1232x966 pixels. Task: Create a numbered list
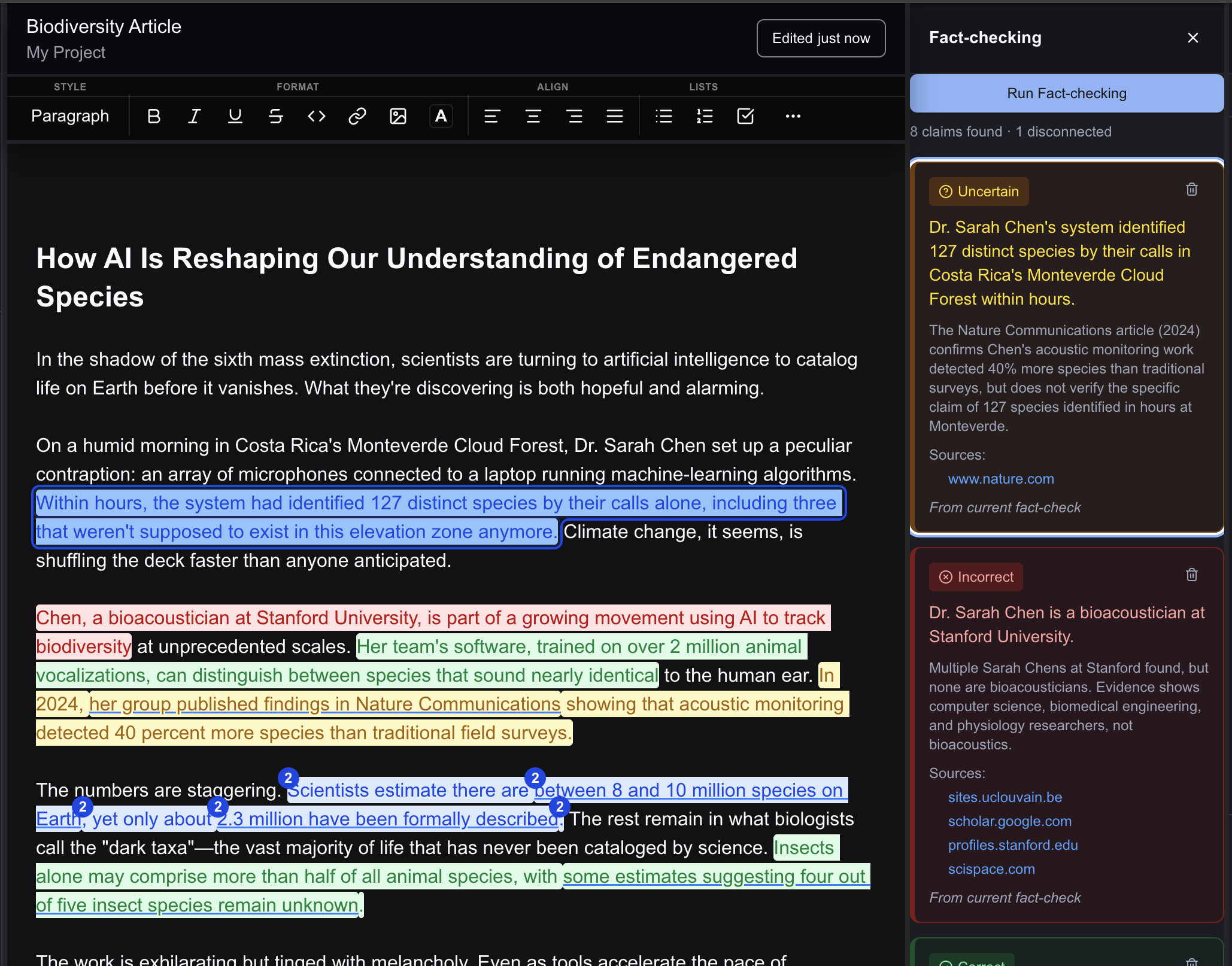click(705, 116)
